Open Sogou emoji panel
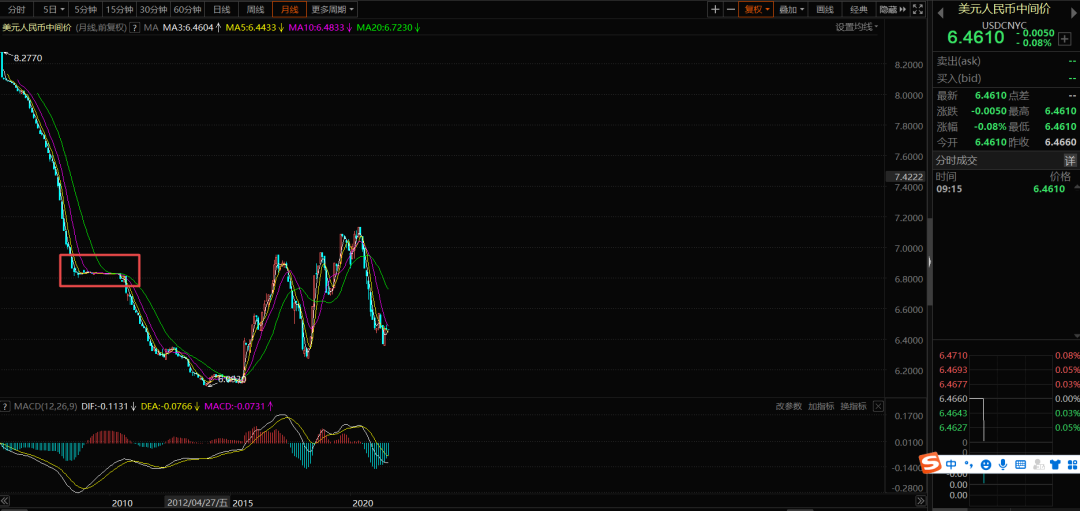Viewport: 1080px width, 511px height. pos(986,464)
